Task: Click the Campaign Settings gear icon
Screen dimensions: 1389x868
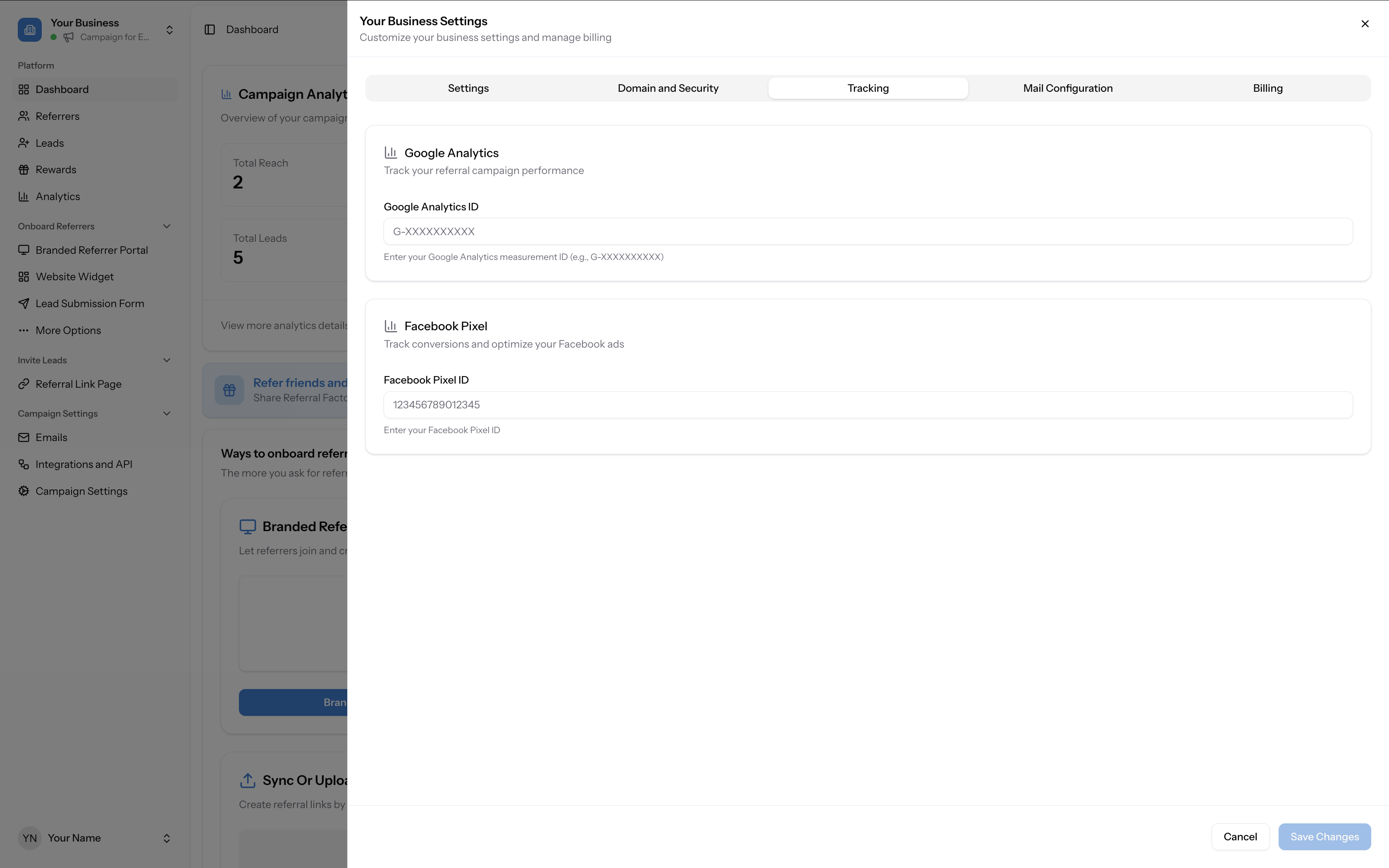Action: 24,491
